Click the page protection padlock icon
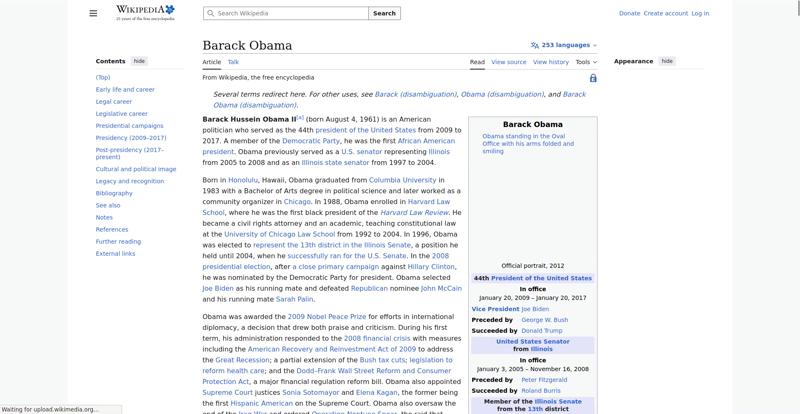The height and width of the screenshot is (414, 800). [593, 77]
